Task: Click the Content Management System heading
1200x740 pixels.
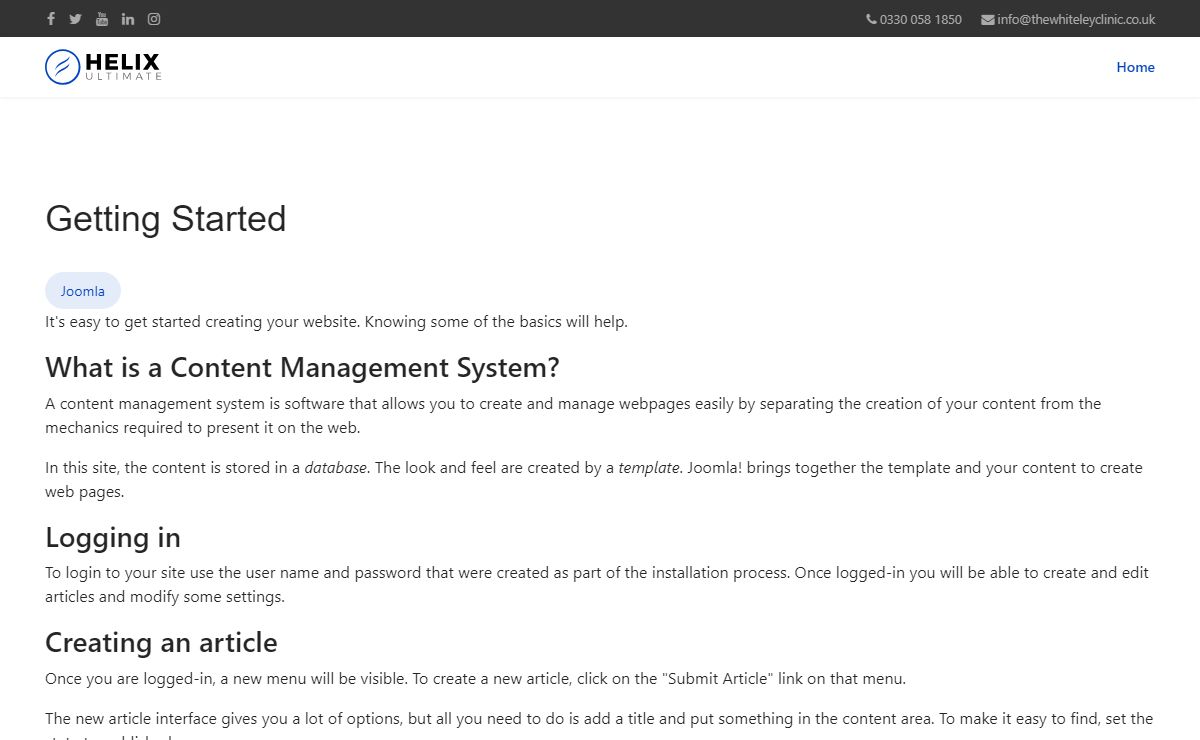Action: click(302, 367)
